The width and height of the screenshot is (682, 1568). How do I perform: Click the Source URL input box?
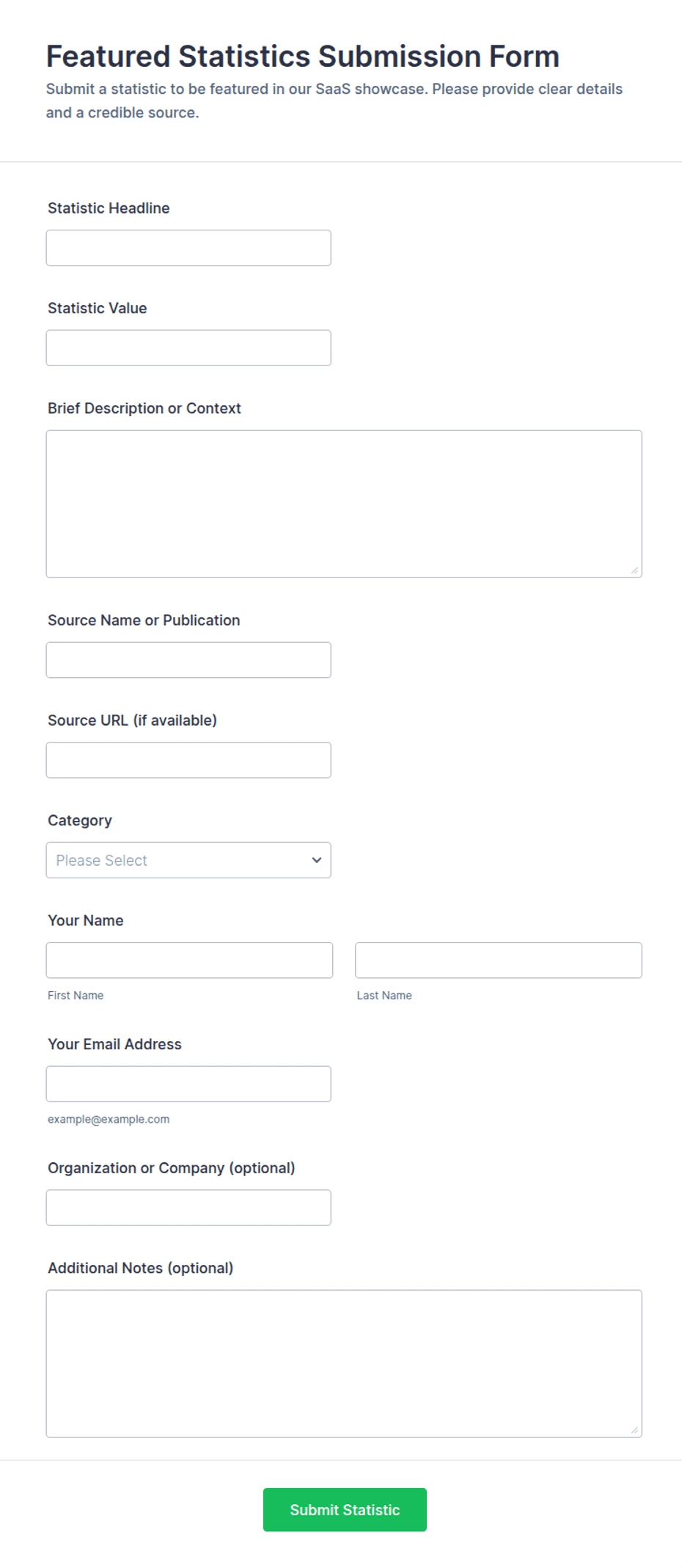tap(188, 760)
